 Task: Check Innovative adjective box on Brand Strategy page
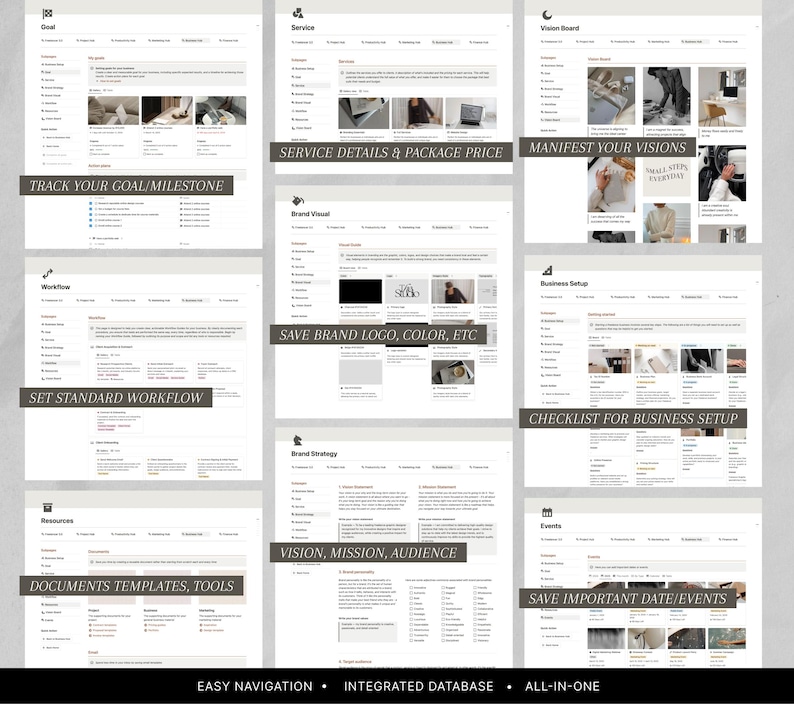tap(411, 588)
